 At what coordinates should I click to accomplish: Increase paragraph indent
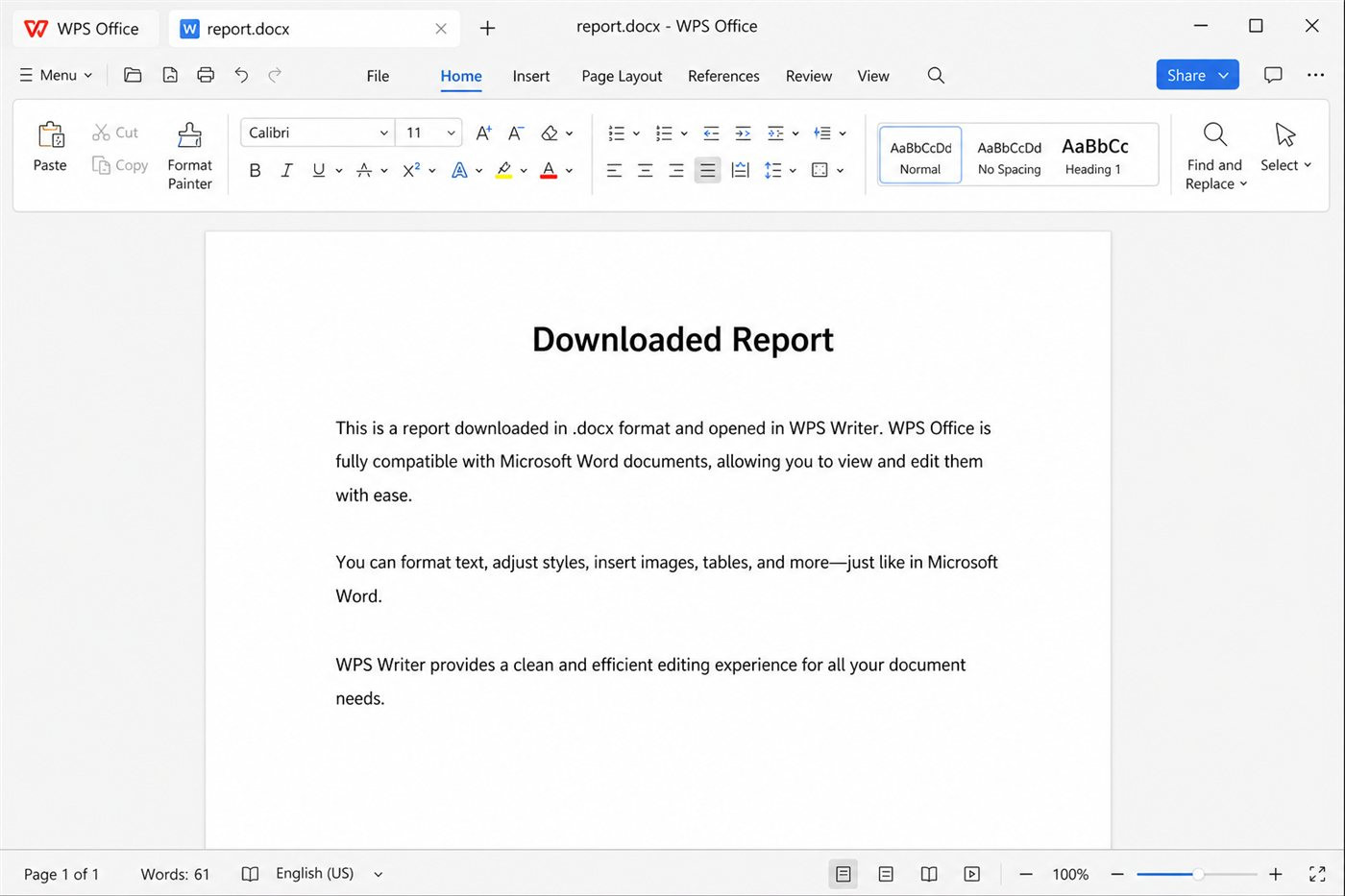tap(743, 133)
